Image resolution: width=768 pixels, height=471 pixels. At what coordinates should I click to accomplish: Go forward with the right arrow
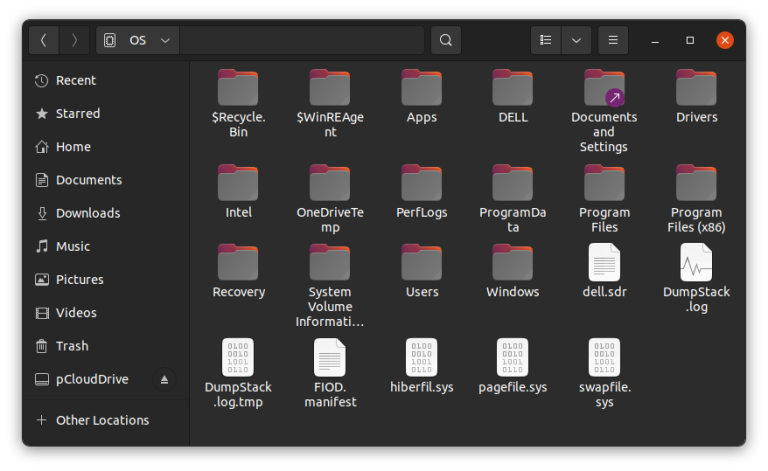point(74,40)
